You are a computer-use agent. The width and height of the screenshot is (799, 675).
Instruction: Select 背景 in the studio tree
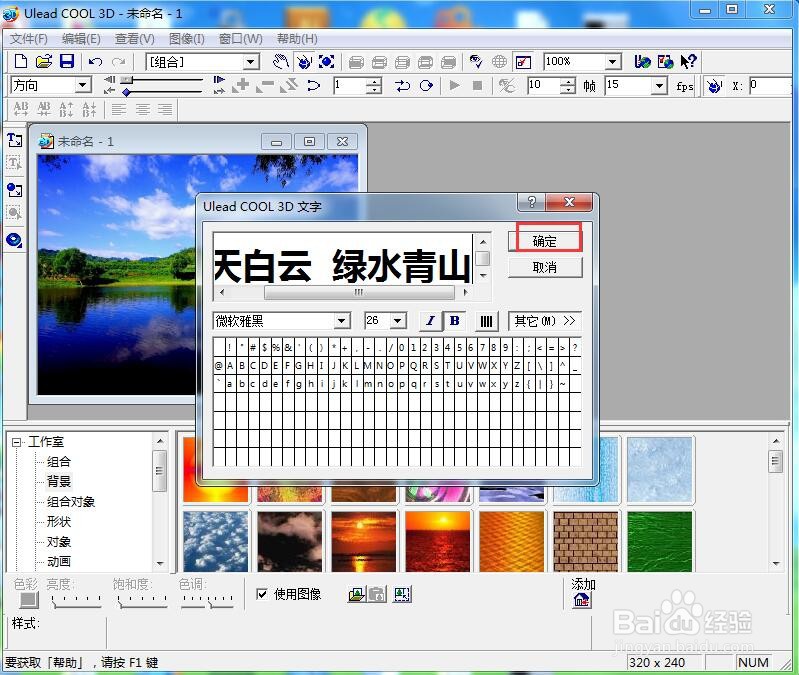pyautogui.click(x=59, y=481)
